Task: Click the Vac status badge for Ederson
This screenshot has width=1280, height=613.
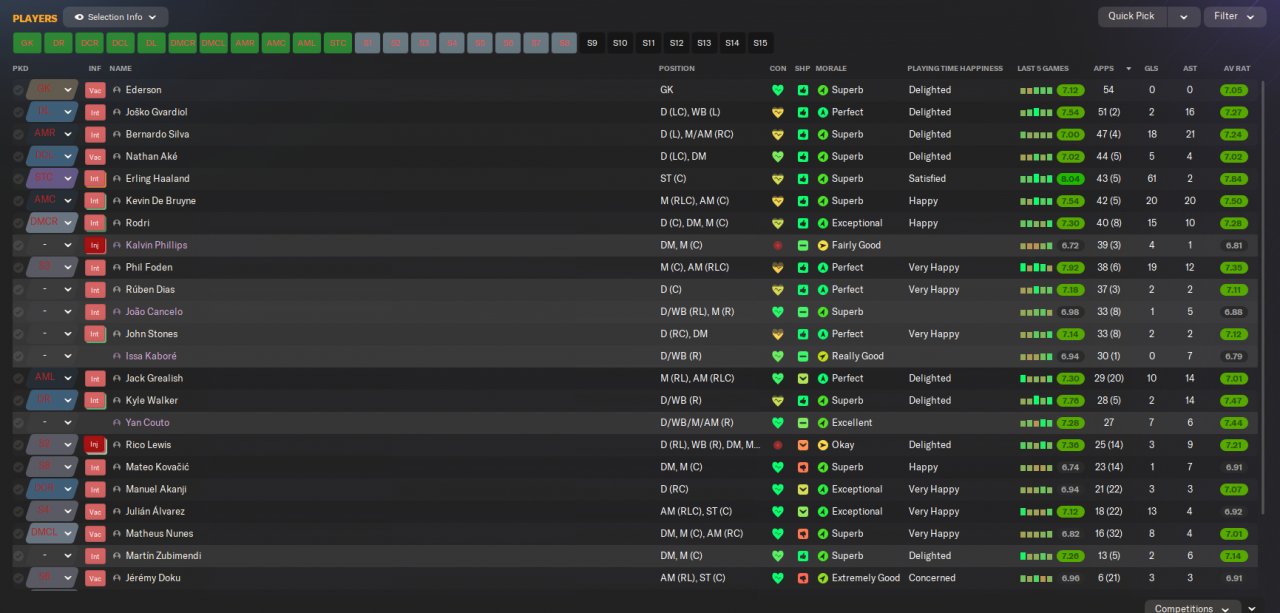Action: 95,90
